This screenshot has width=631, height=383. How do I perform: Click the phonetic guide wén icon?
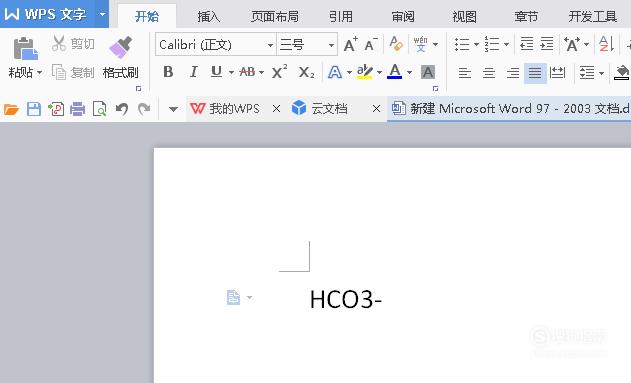click(x=421, y=44)
